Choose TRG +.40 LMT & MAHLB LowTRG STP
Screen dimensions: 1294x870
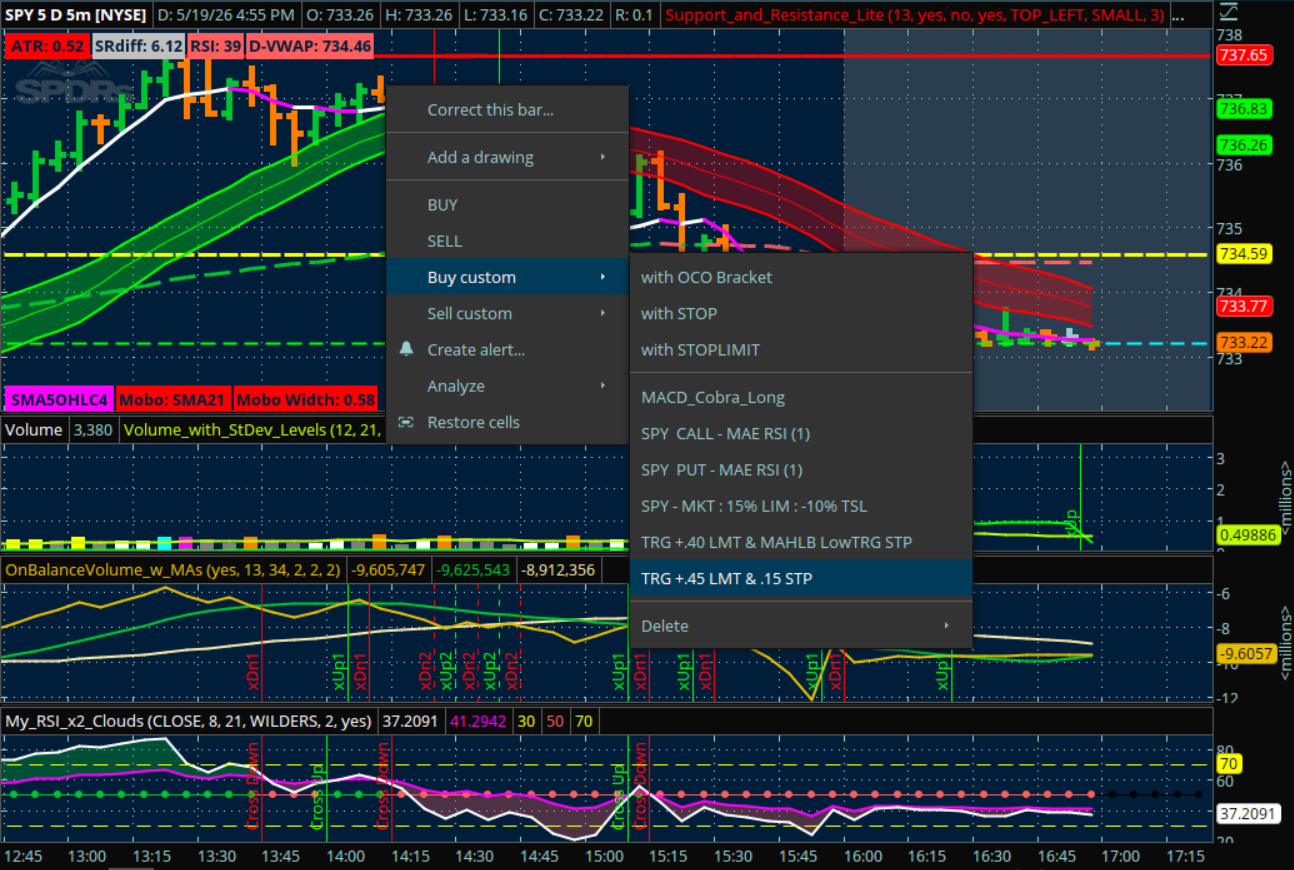click(801, 542)
